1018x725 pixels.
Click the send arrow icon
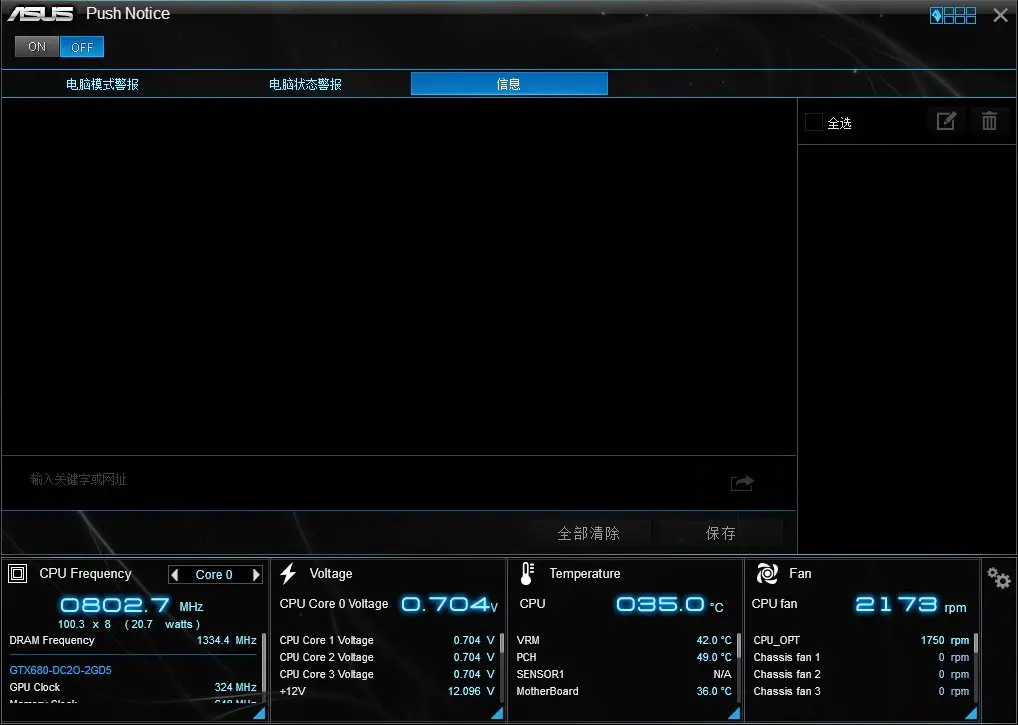point(742,482)
